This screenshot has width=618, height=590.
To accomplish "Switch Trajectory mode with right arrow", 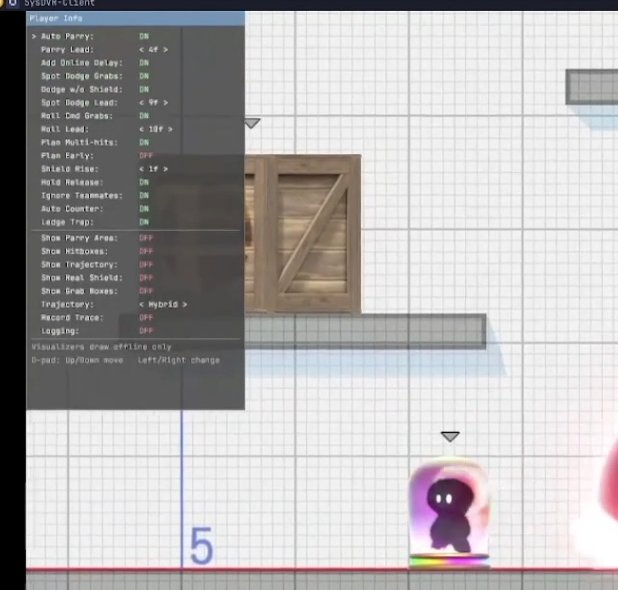I will tap(184, 305).
